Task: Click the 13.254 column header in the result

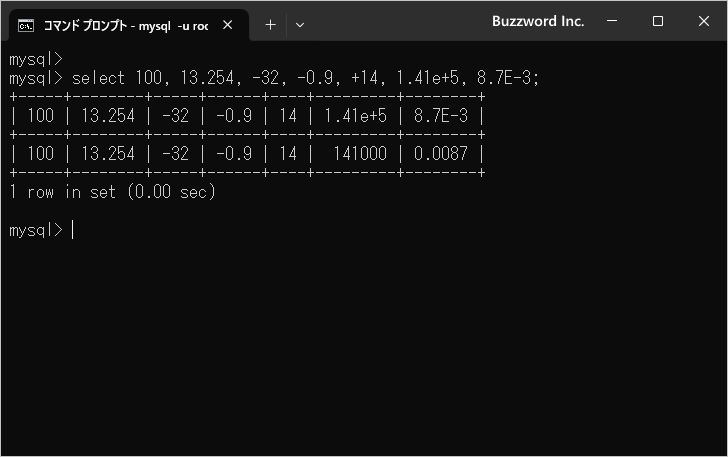Action: pos(108,116)
